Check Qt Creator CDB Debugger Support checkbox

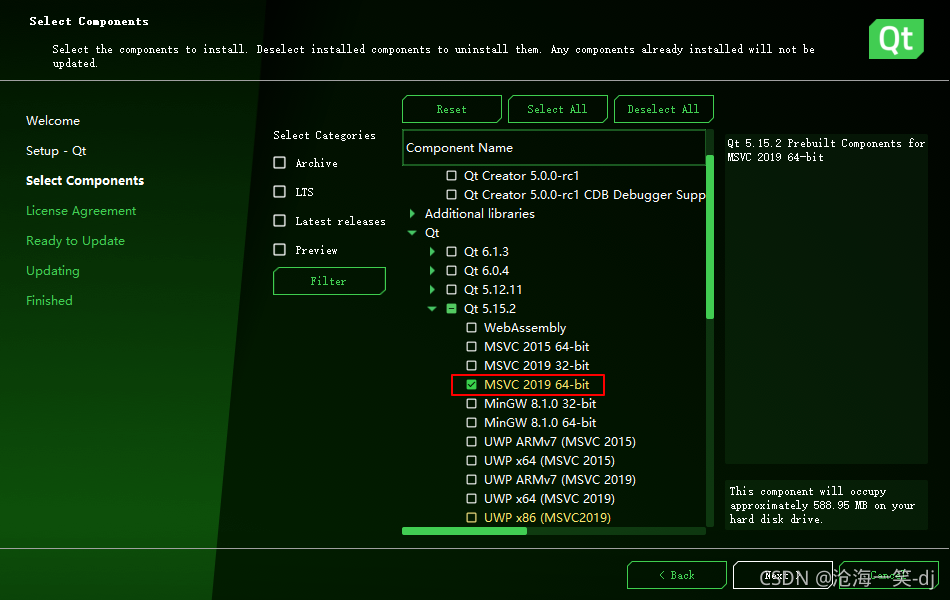click(x=451, y=195)
